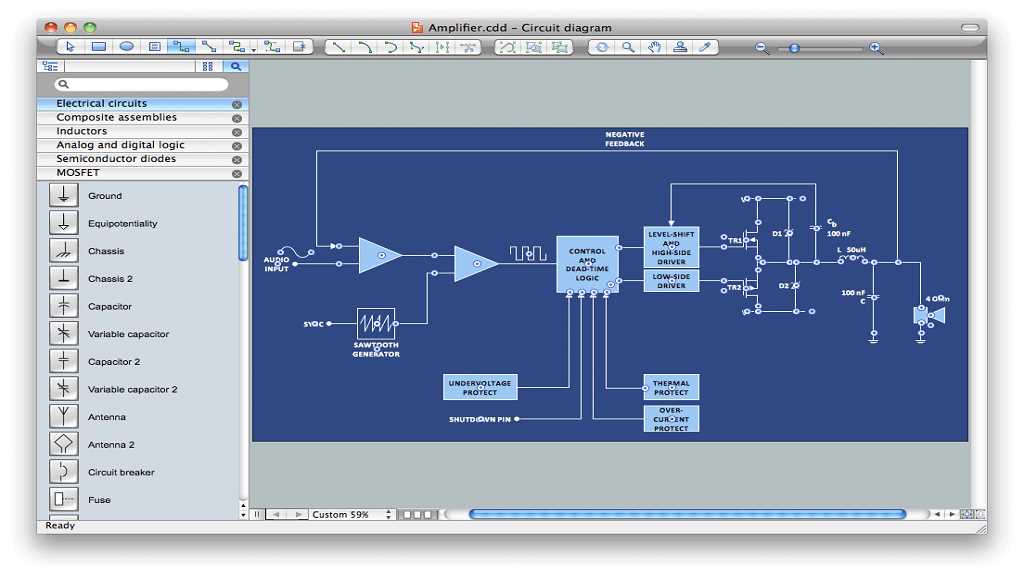Pick the Chassis symbol
The image size is (1024, 576).
coord(63,251)
